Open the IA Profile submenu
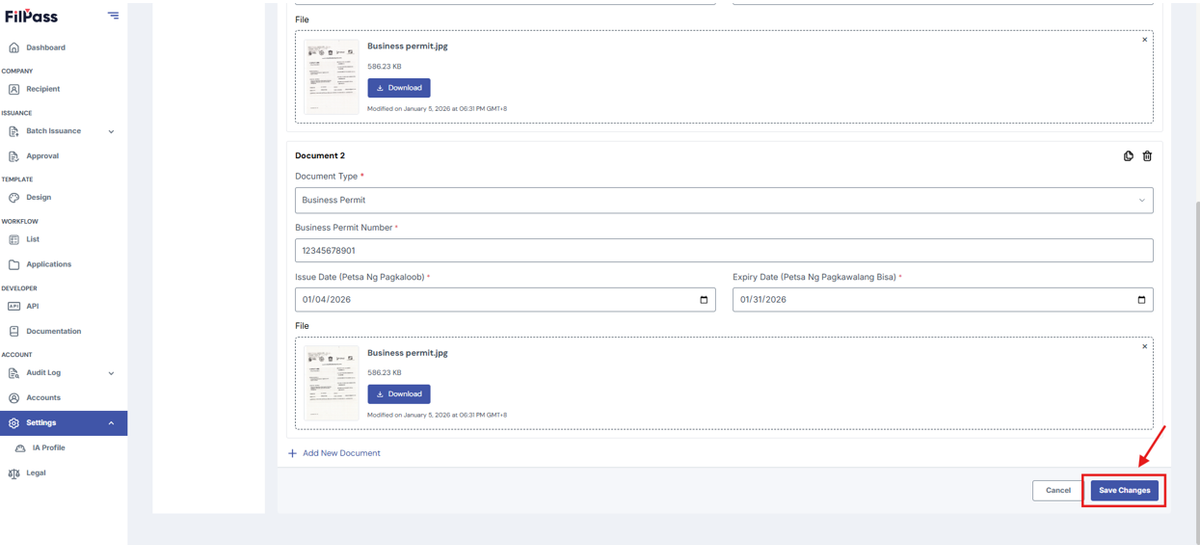Image resolution: width=1200 pixels, height=545 pixels. point(48,448)
